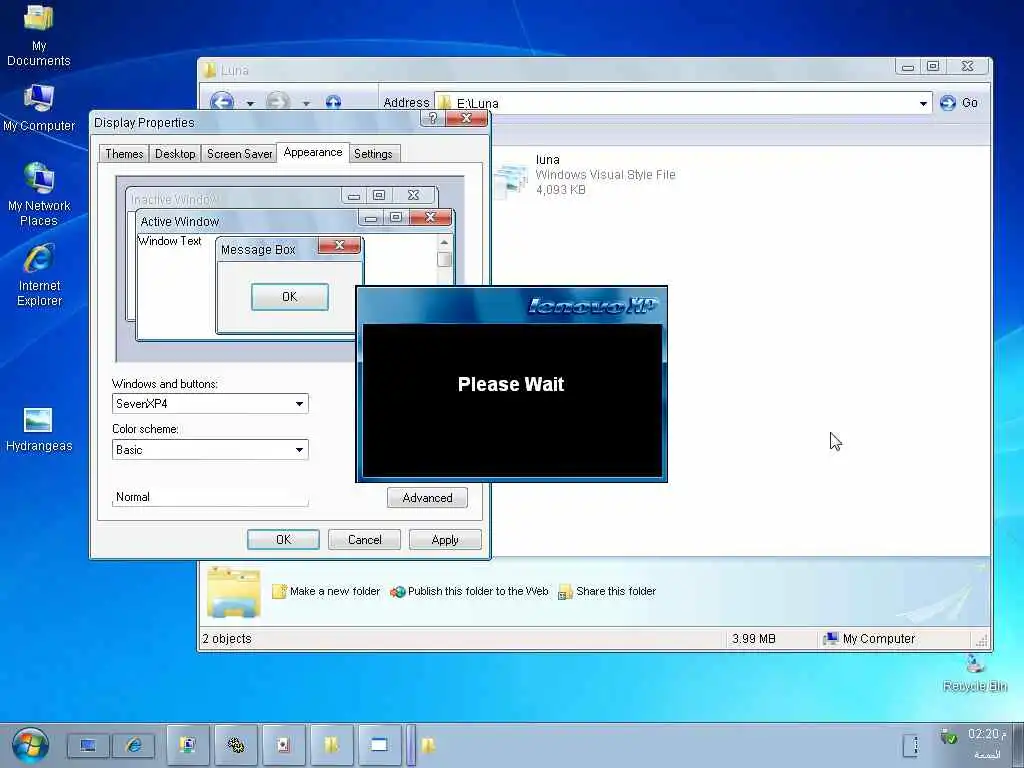The image size is (1024, 768).
Task: Switch to the Themes tab
Action: [x=124, y=153]
